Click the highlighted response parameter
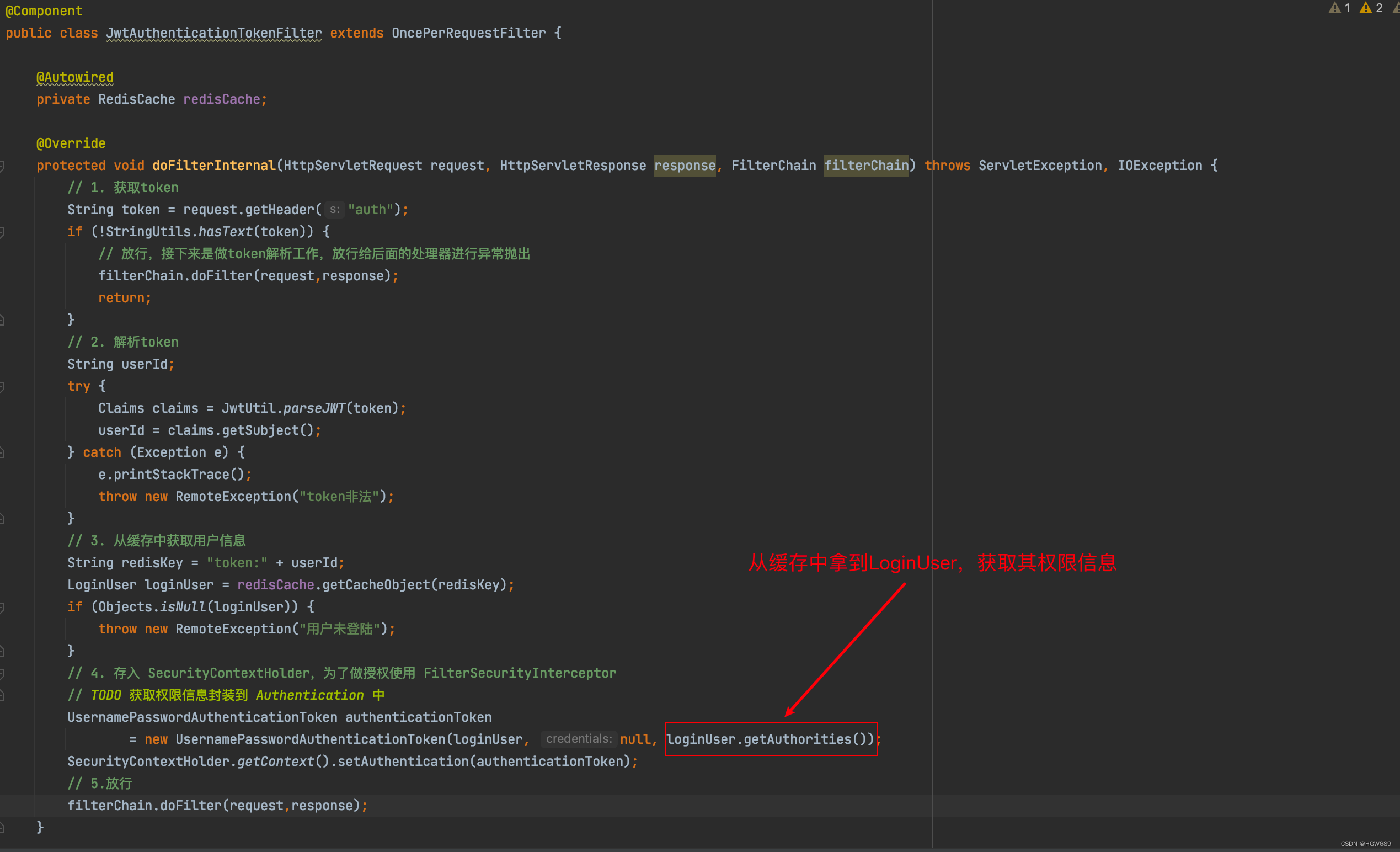1400x852 pixels. click(x=685, y=166)
